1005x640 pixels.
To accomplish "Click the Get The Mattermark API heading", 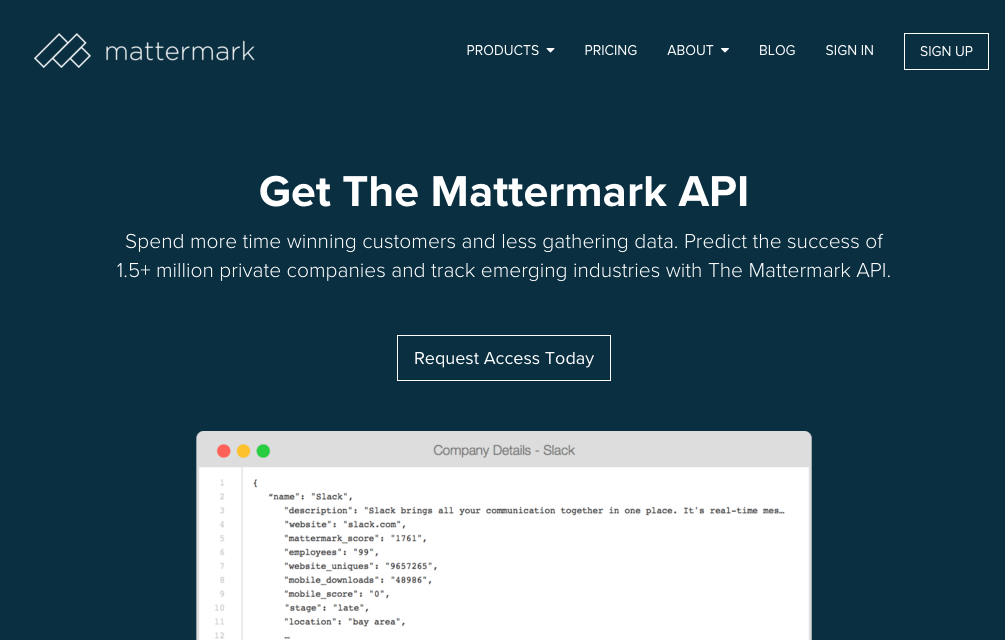I will tap(503, 191).
